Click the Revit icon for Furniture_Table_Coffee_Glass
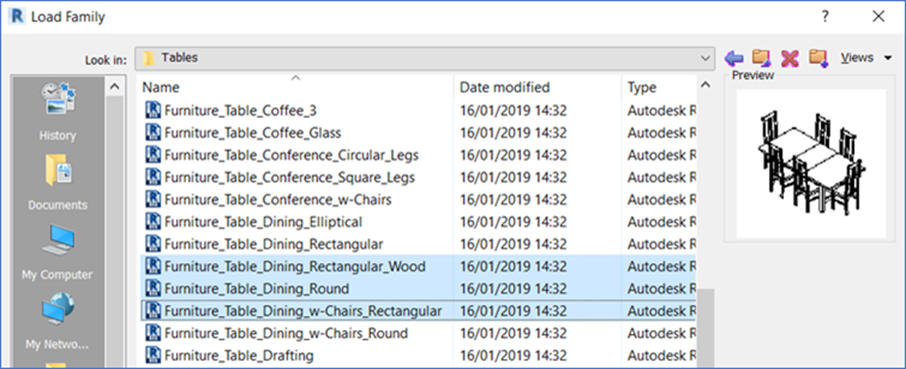Viewport: 906px width, 369px height. click(153, 133)
